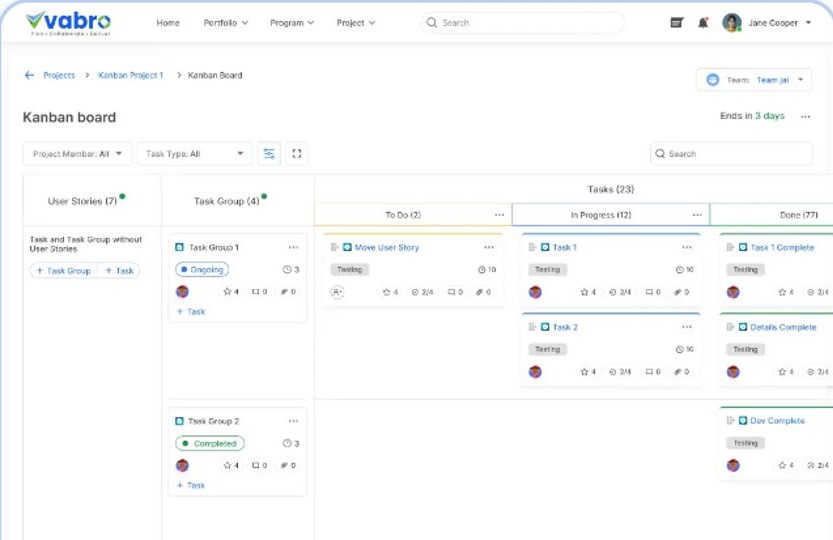833x540 pixels.
Task: Open the Move User Story task link
Action: (386, 247)
